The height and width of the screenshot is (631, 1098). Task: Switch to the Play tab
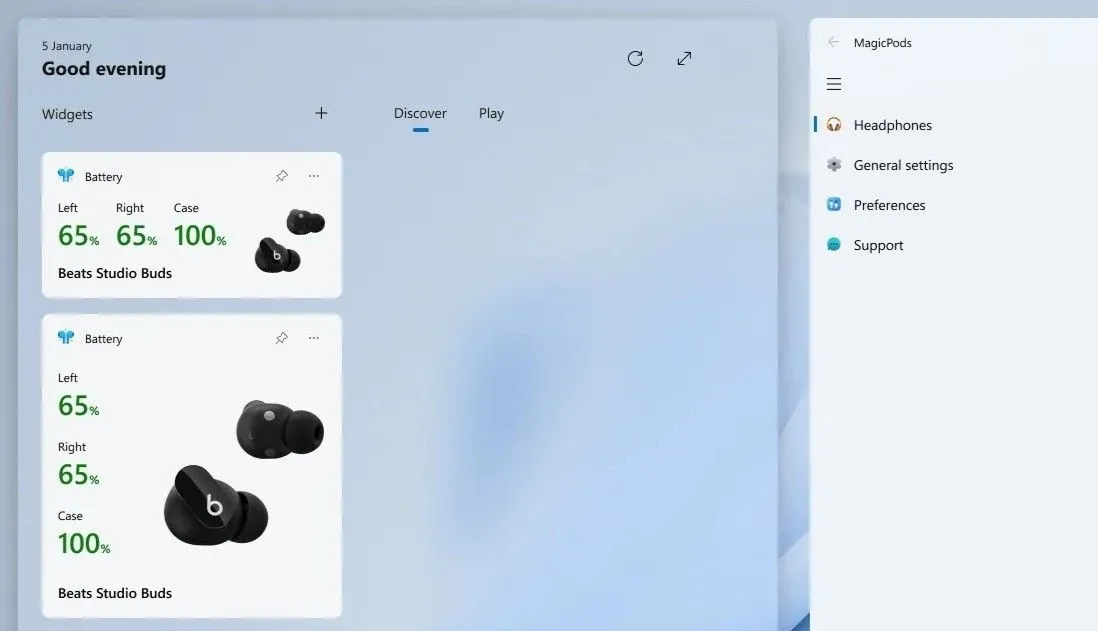(492, 113)
